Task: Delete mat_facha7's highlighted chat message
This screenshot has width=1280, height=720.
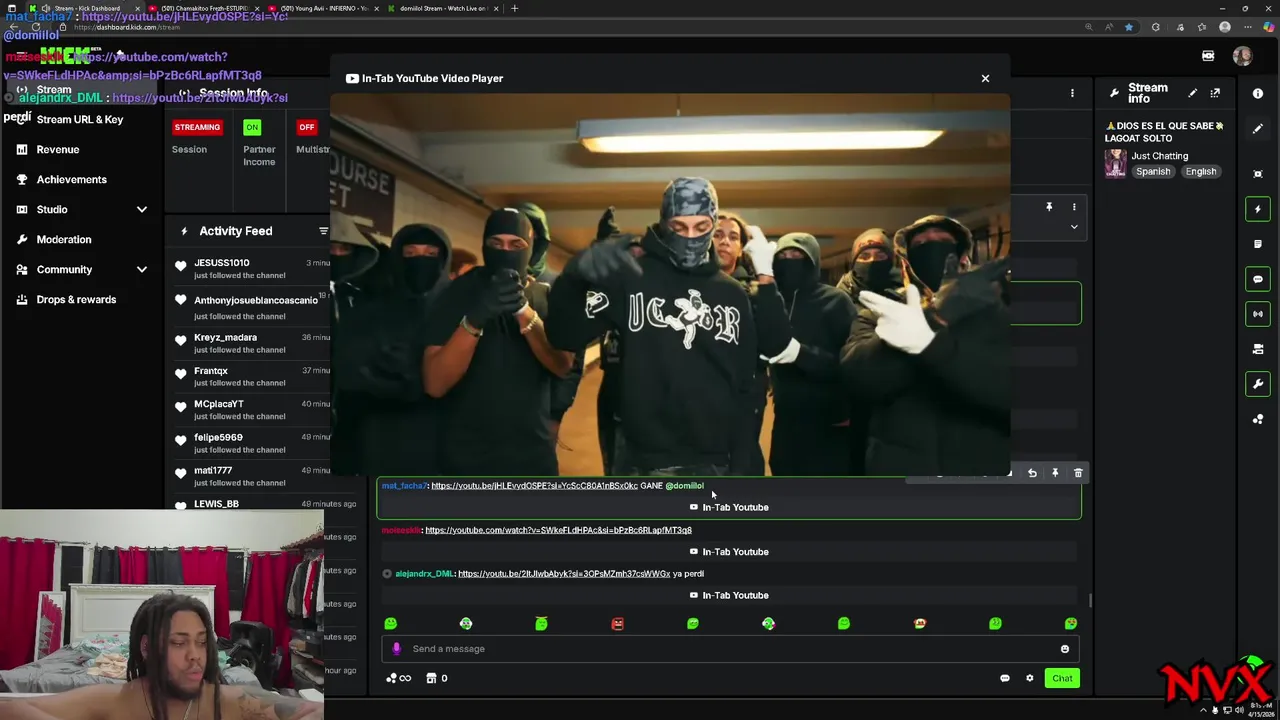Action: tap(1078, 473)
